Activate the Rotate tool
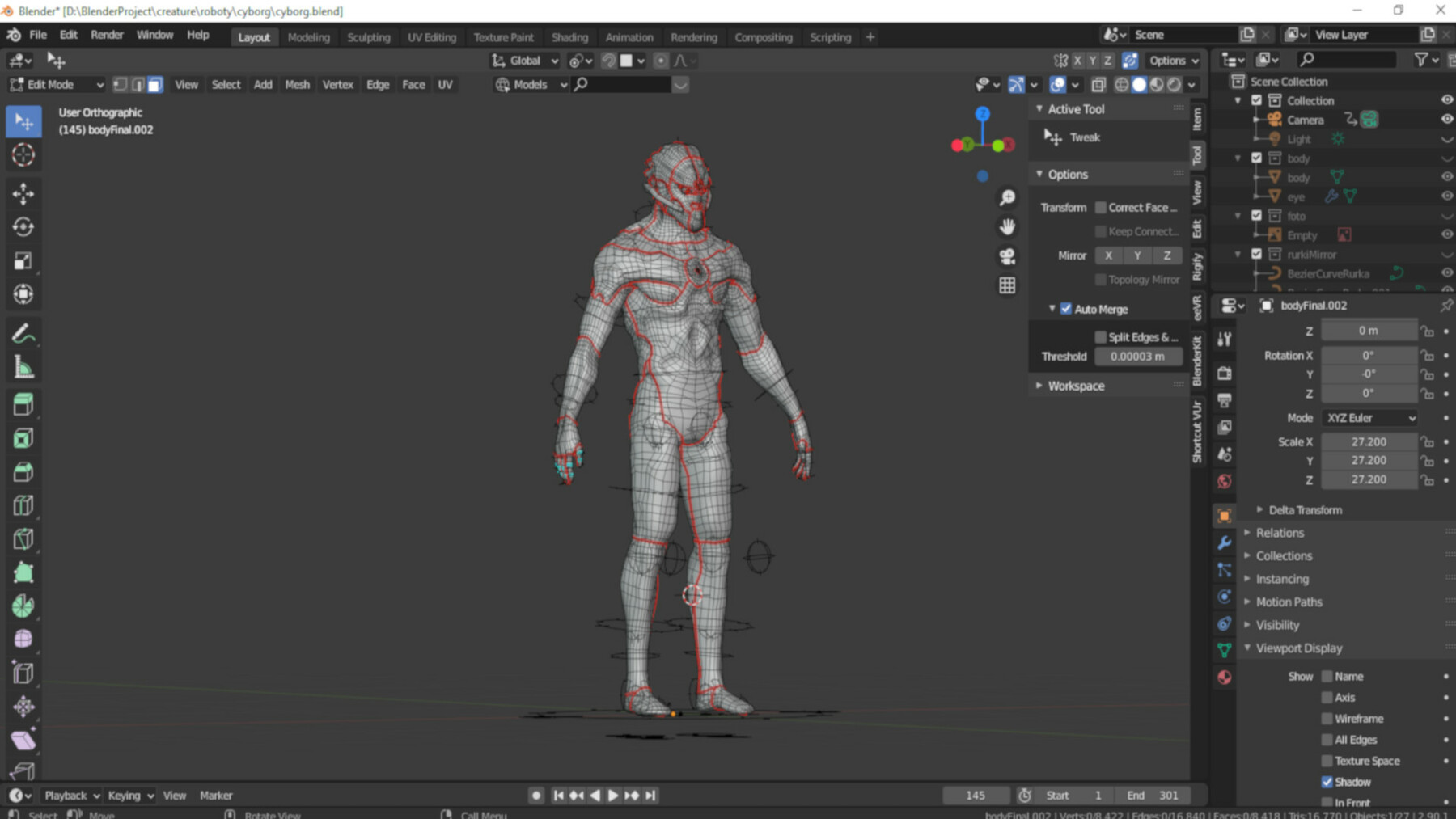Image resolution: width=1456 pixels, height=819 pixels. pos(23,227)
